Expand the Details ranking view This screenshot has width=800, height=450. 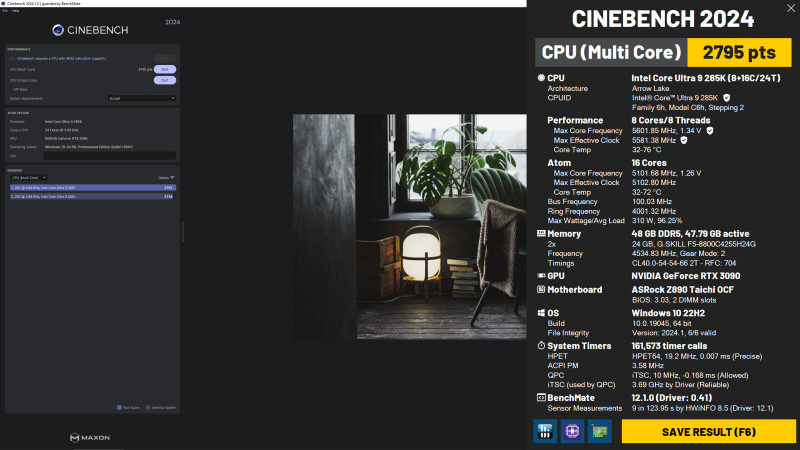[166, 178]
